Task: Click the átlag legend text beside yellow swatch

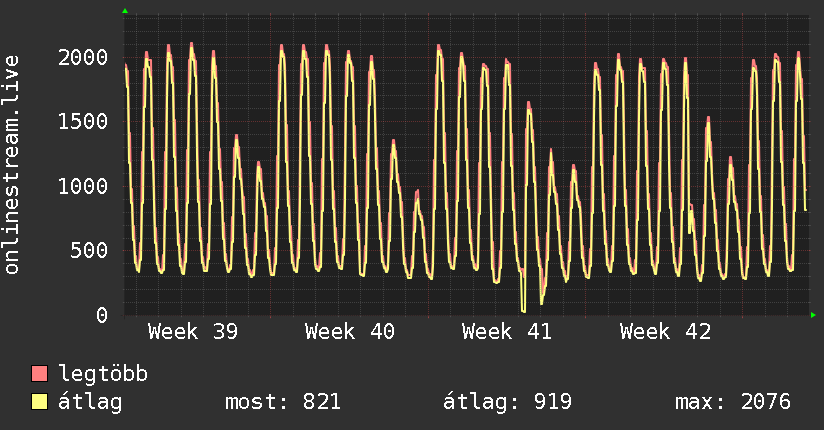Action: (90, 402)
